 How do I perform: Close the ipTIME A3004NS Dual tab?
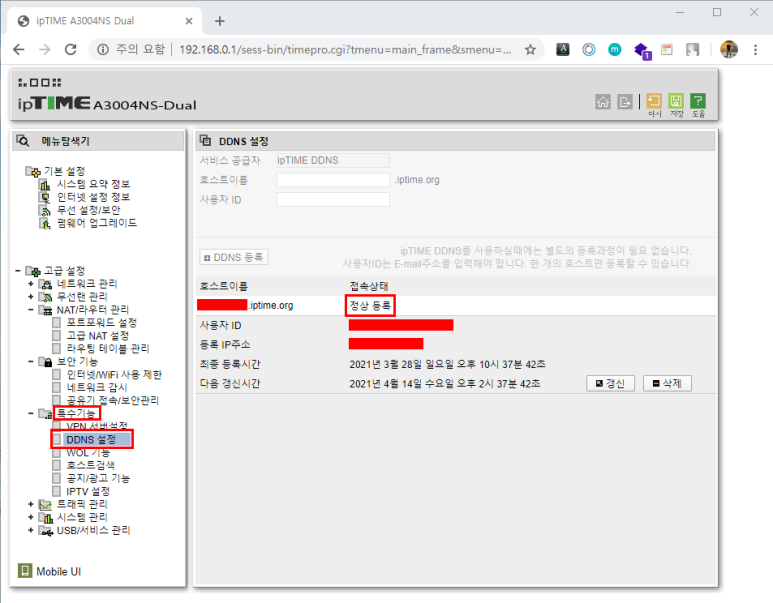point(189,21)
